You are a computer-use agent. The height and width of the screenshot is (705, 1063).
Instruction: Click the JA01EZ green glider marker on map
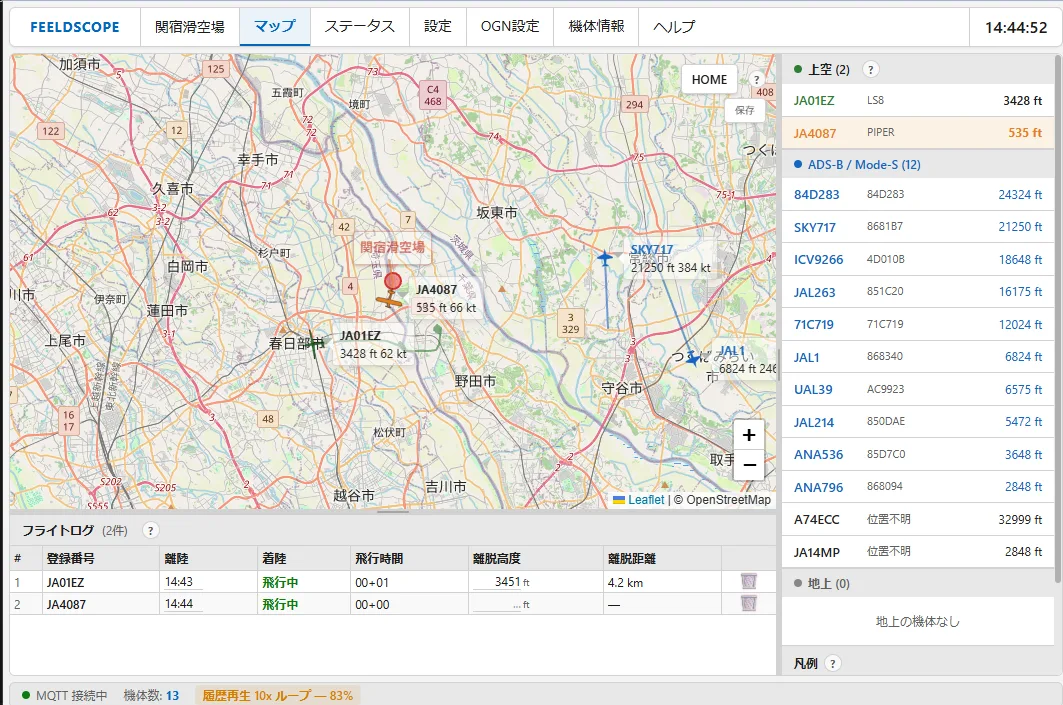click(315, 344)
